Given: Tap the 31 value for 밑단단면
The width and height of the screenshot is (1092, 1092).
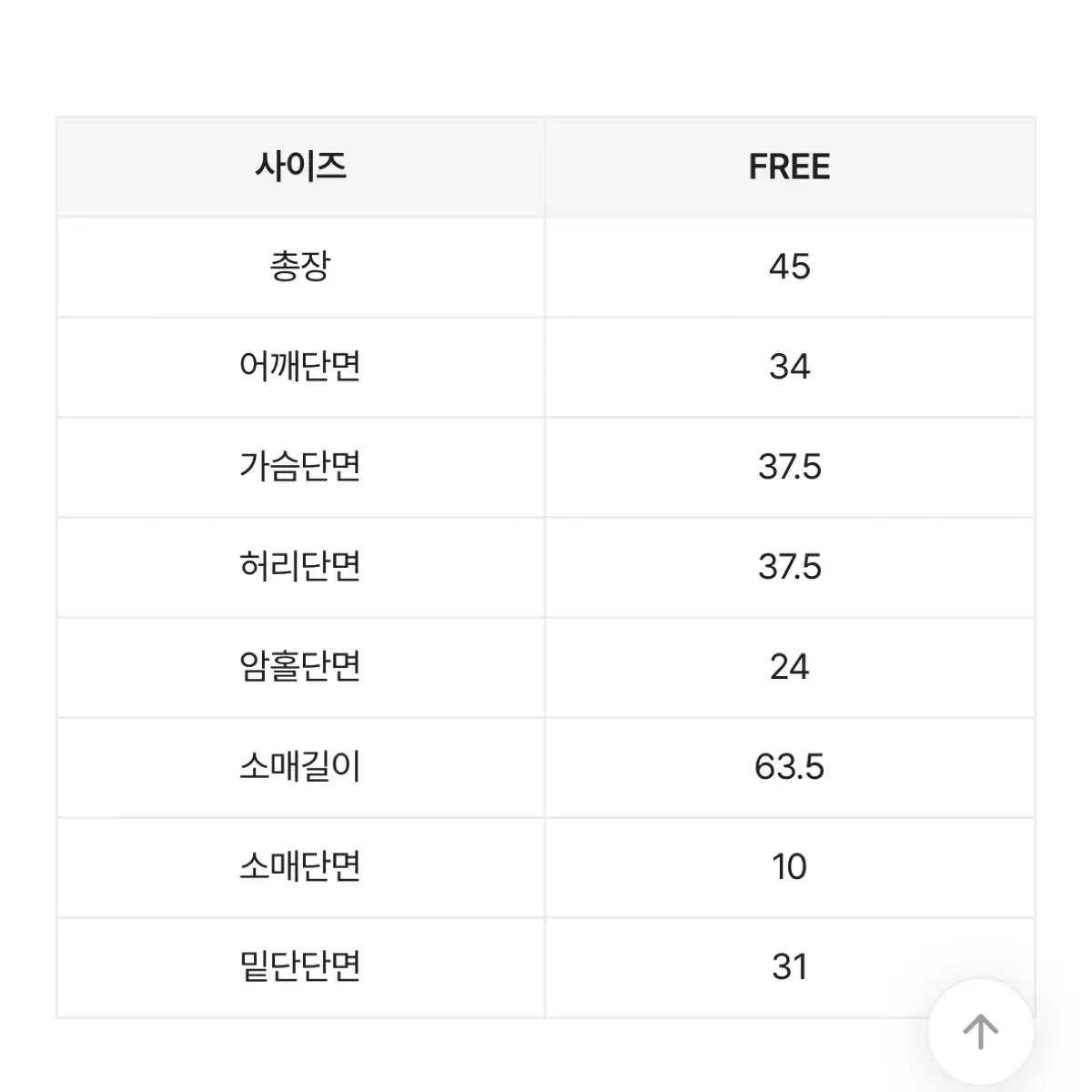Looking at the screenshot, I should point(790,968).
